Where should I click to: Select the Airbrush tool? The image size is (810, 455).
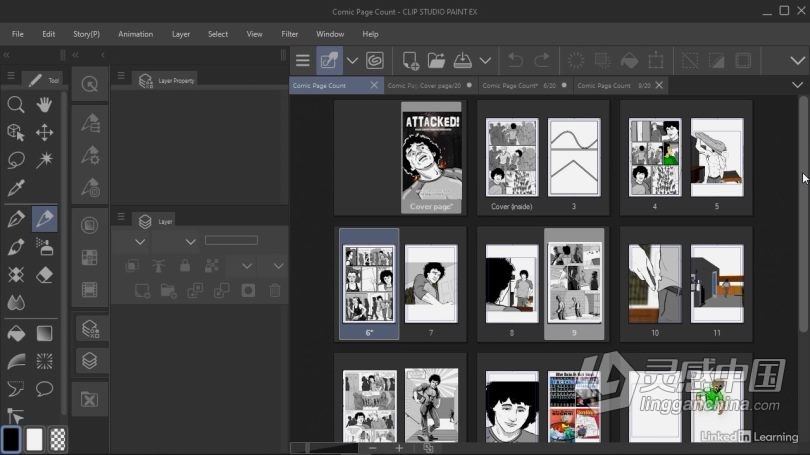tap(44, 247)
